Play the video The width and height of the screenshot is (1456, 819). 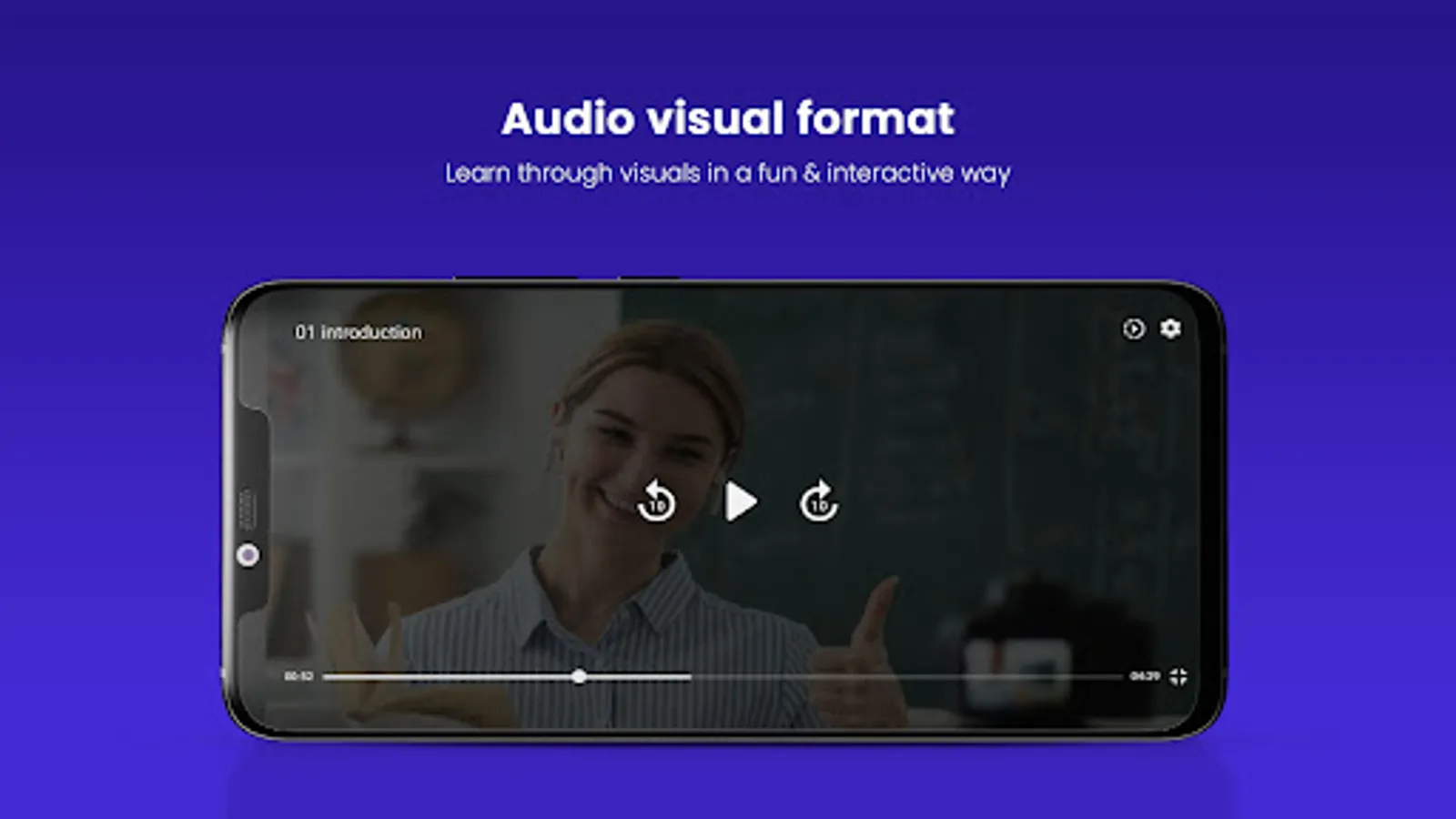tap(741, 502)
